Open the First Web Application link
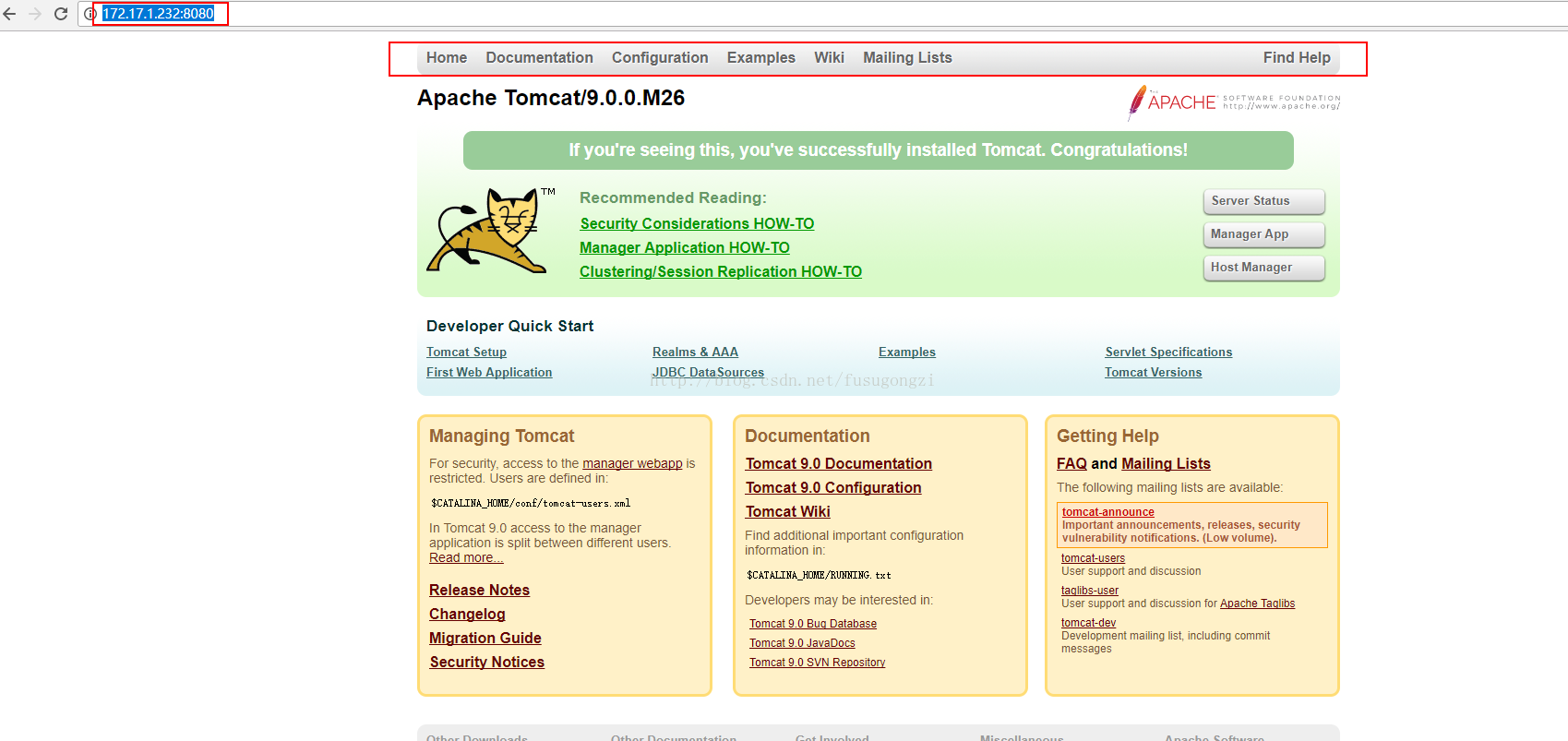1568x741 pixels. click(x=489, y=372)
